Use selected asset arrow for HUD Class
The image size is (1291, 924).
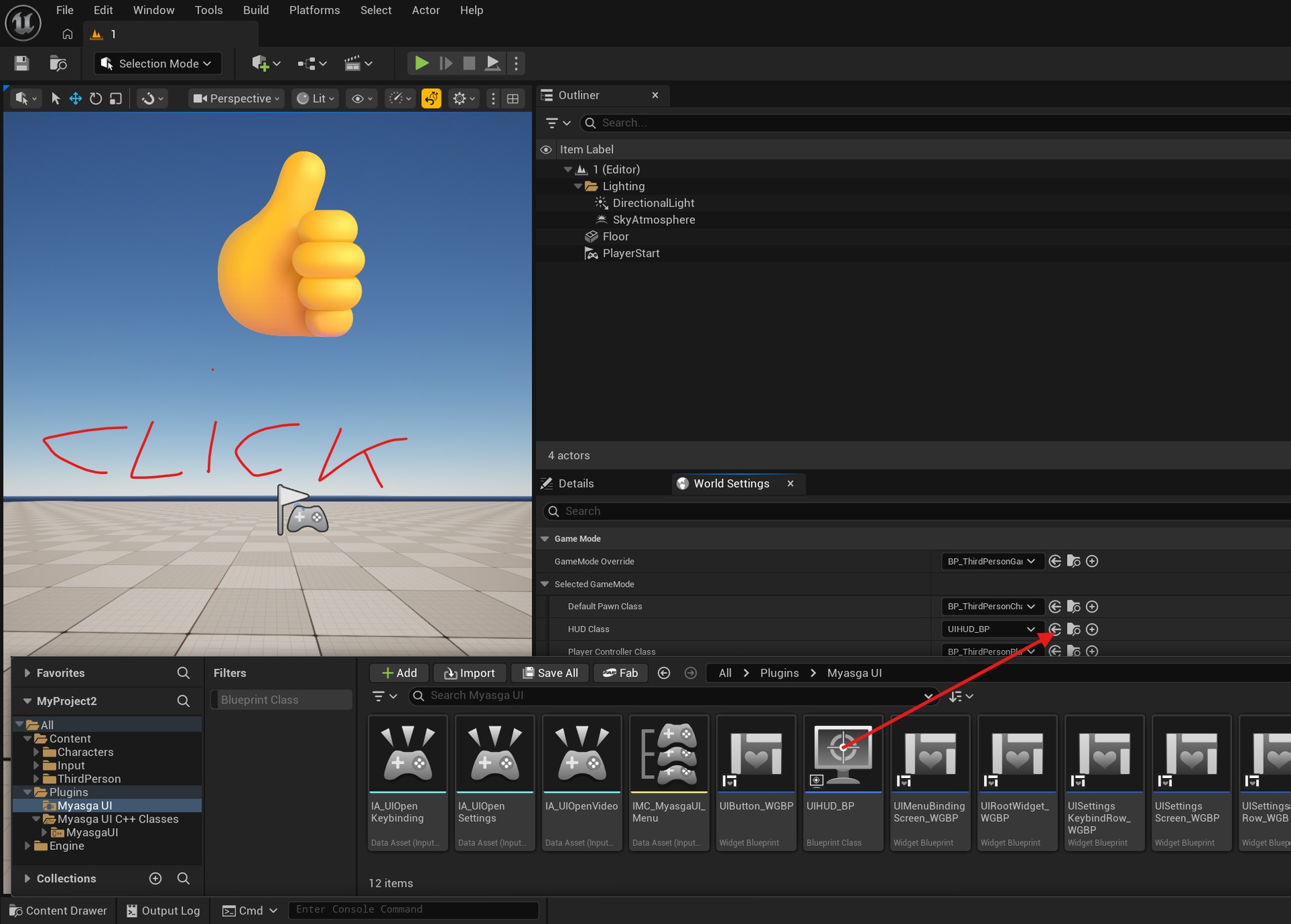coord(1055,629)
